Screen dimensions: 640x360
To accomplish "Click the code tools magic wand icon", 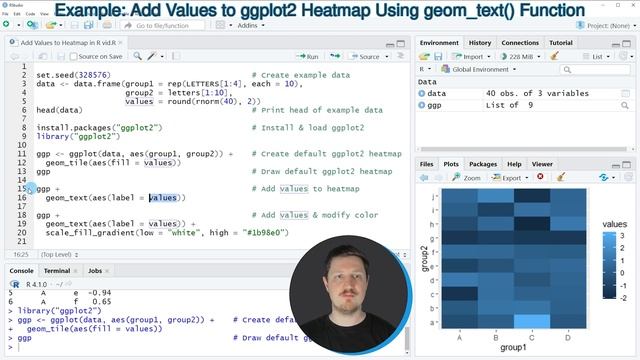I will pyautogui.click(x=152, y=56).
